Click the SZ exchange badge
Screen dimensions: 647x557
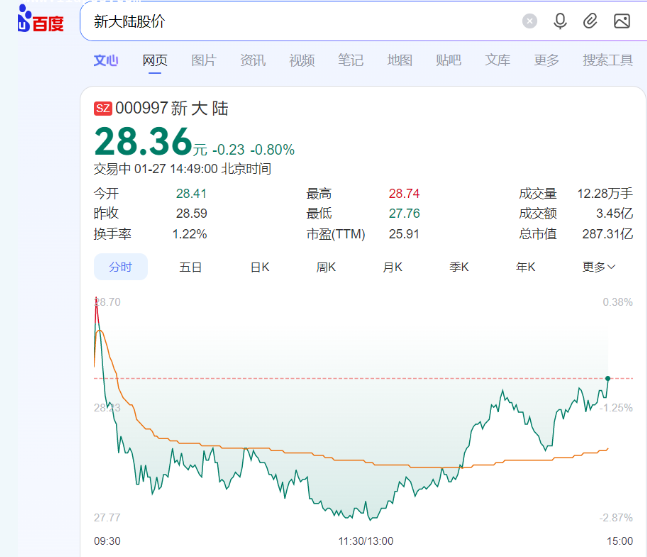tap(103, 109)
